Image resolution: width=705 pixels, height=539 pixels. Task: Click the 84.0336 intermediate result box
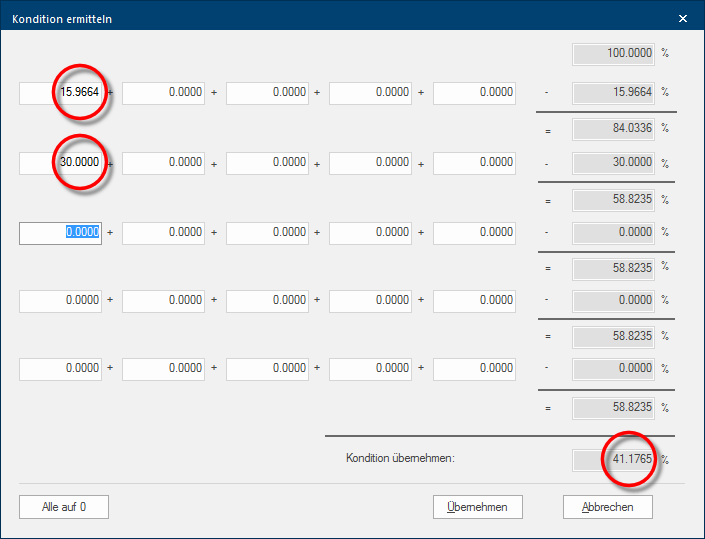click(613, 128)
